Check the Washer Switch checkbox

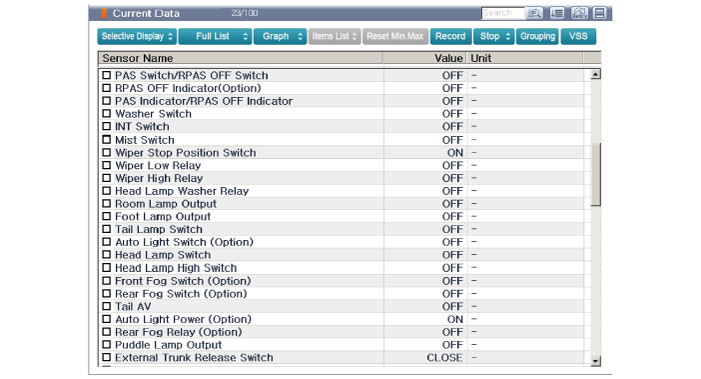106,114
